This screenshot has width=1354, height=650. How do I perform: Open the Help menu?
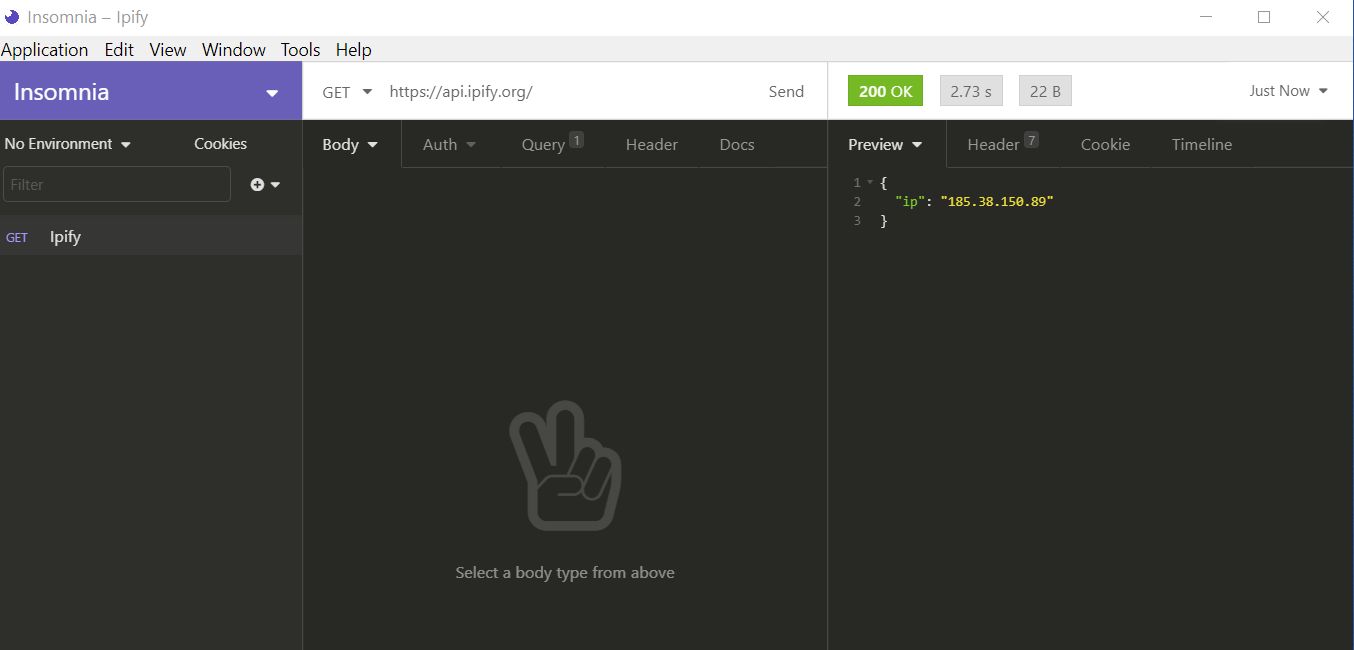coord(353,50)
